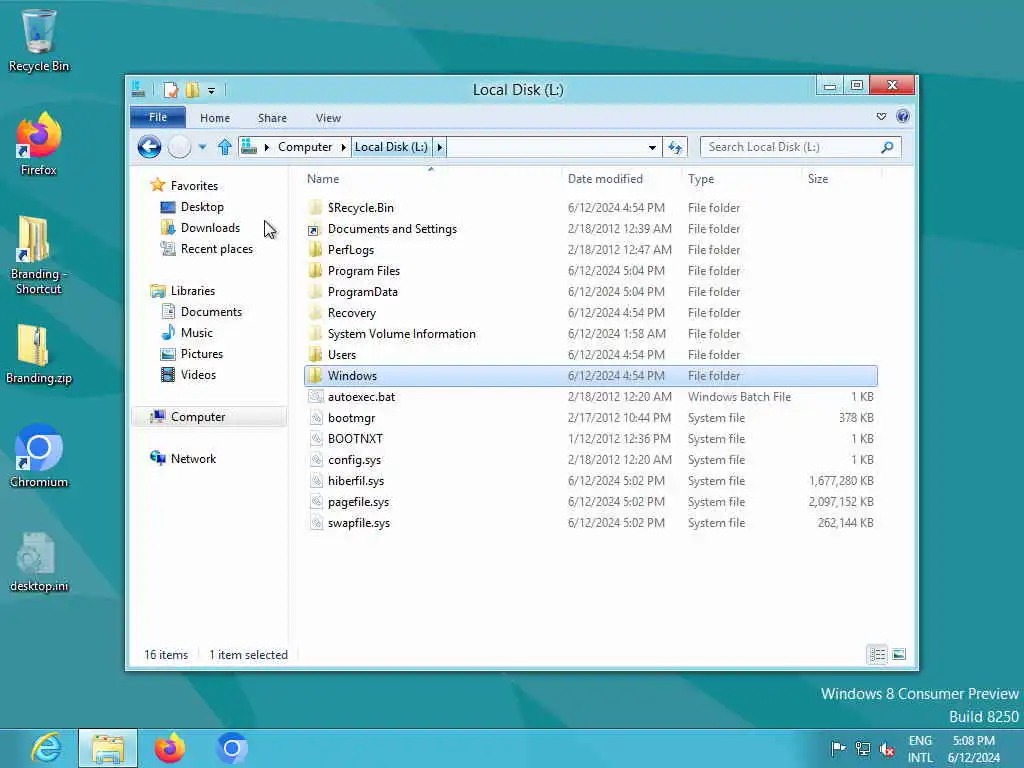
Task: Select the $Recycle.Bin folder row
Action: [590, 208]
